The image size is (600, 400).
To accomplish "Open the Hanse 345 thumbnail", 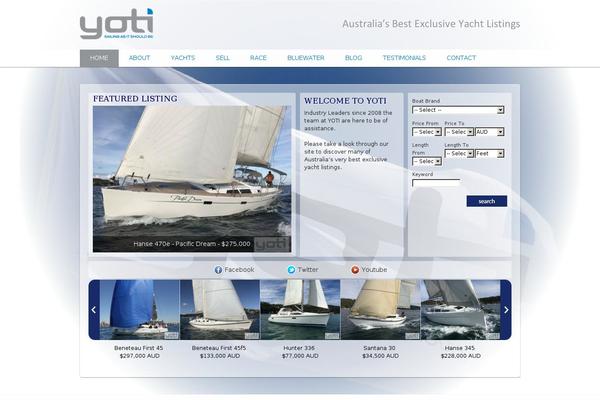I will click(x=460, y=310).
